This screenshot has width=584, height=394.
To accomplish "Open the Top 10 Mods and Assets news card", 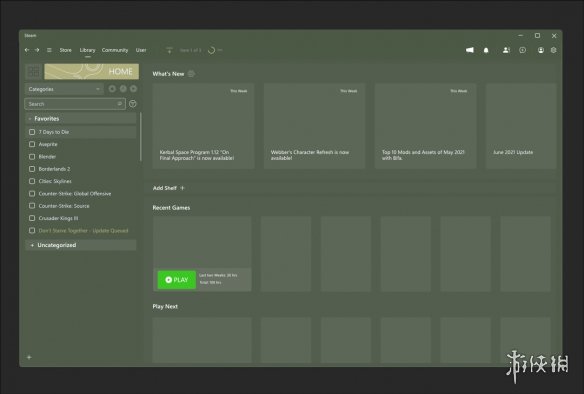I will click(425, 126).
